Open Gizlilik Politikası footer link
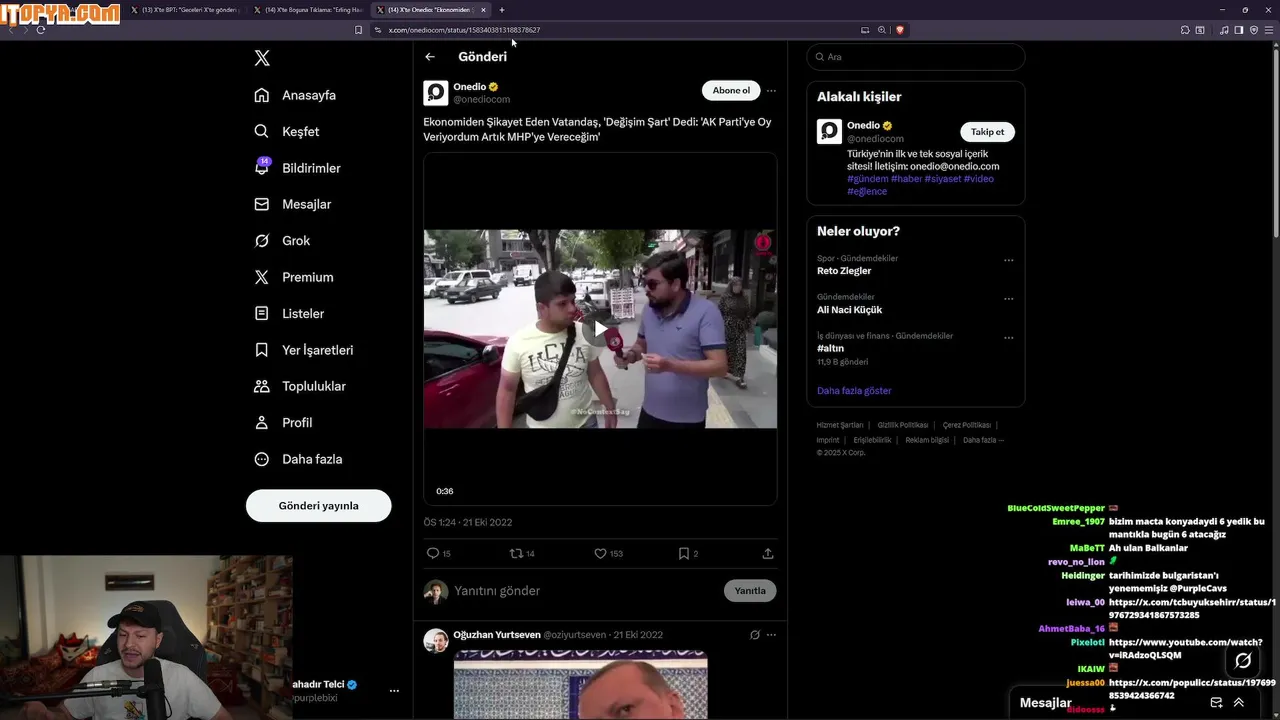 coord(903,425)
